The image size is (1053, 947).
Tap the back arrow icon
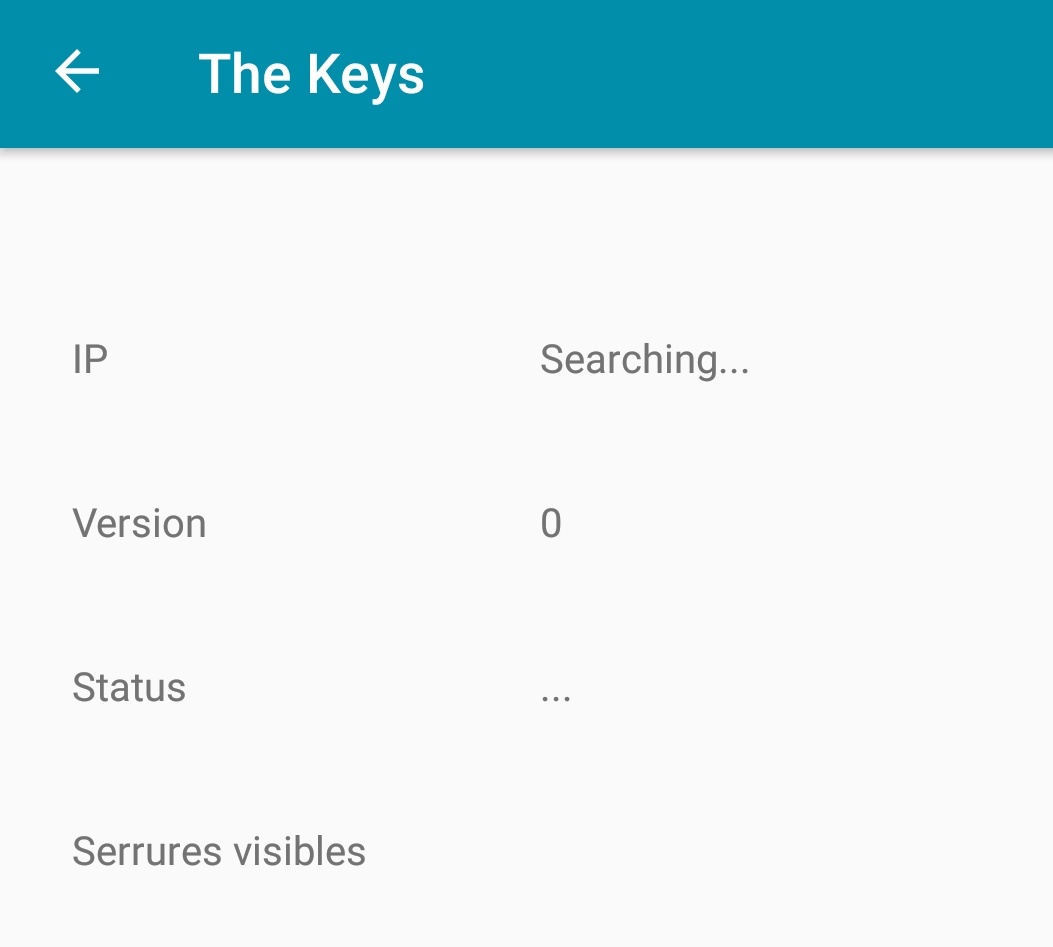[x=77, y=73]
